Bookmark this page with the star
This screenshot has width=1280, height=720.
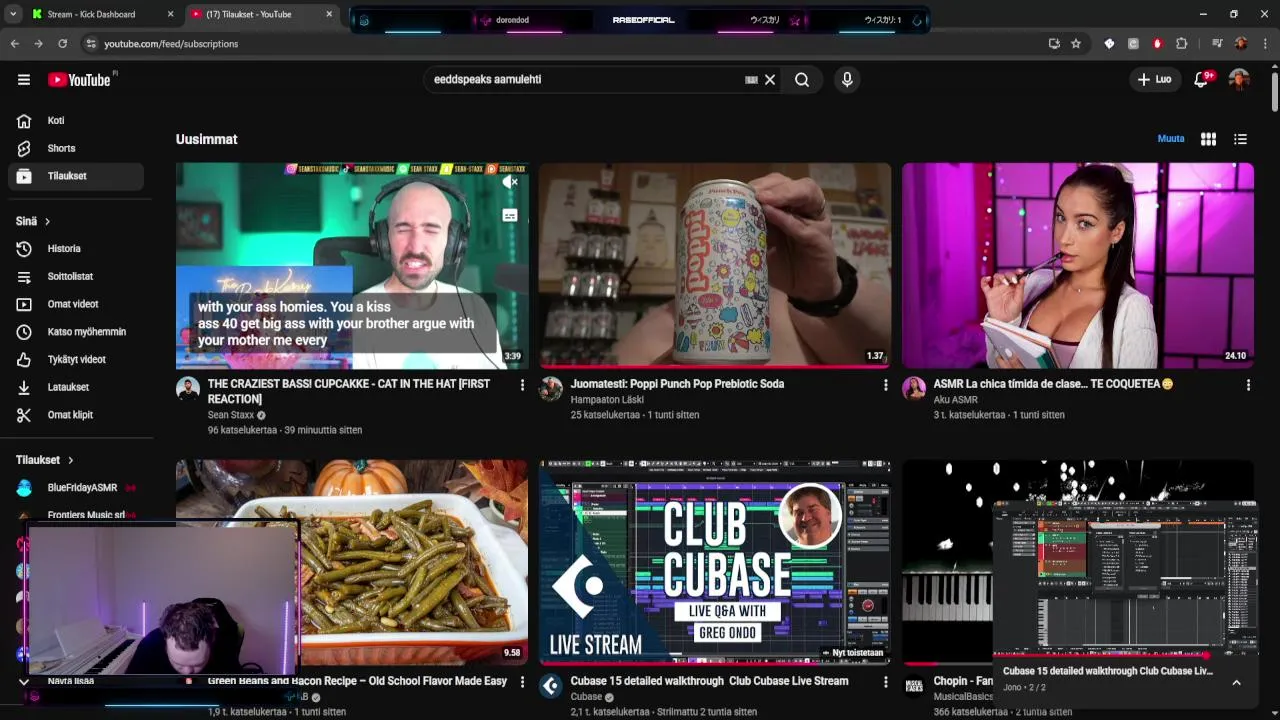click(x=1076, y=44)
